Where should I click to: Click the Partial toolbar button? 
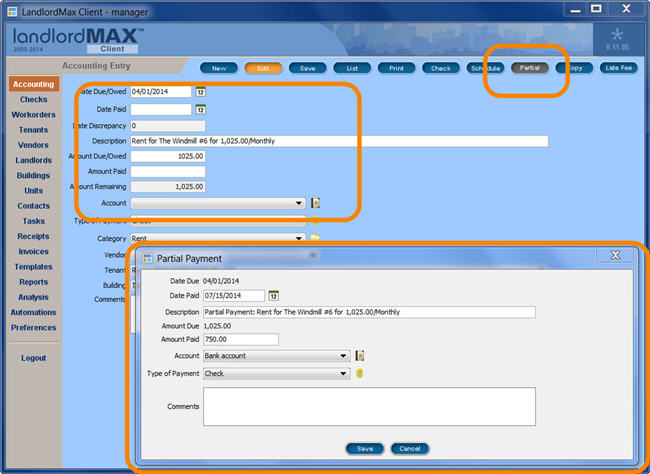(x=530, y=68)
